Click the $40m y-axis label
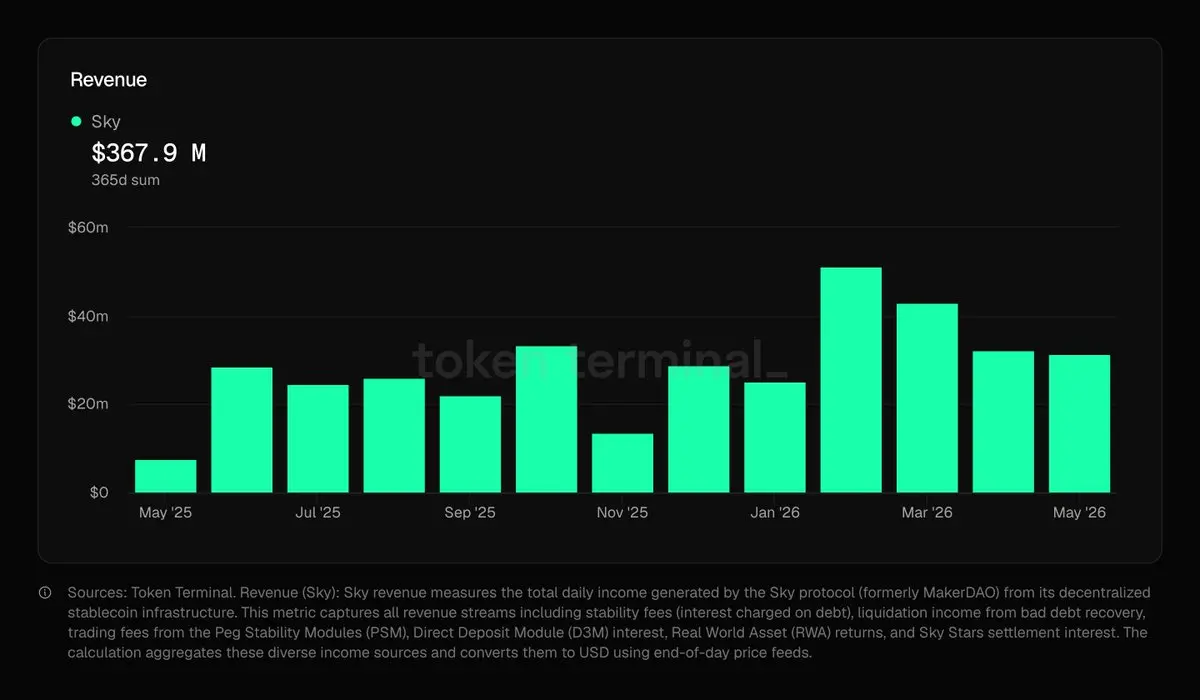The image size is (1200, 700). click(x=88, y=317)
